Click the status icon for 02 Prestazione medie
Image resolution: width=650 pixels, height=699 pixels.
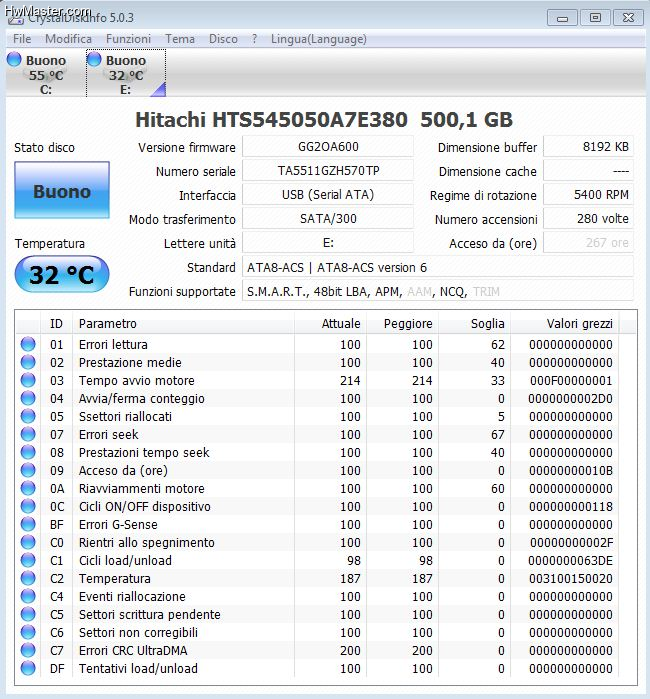point(28,362)
